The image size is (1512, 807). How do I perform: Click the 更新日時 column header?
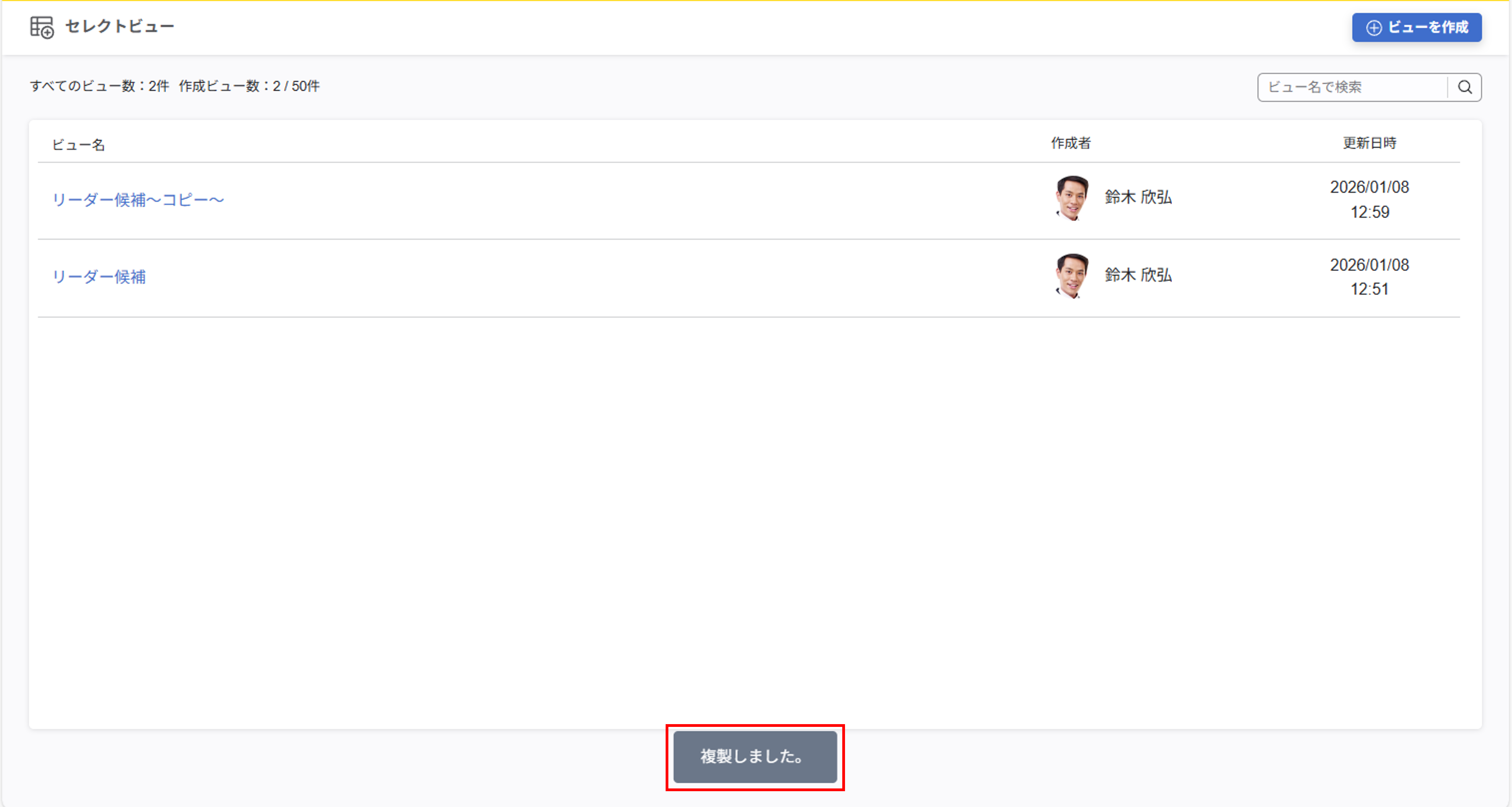[1369, 143]
